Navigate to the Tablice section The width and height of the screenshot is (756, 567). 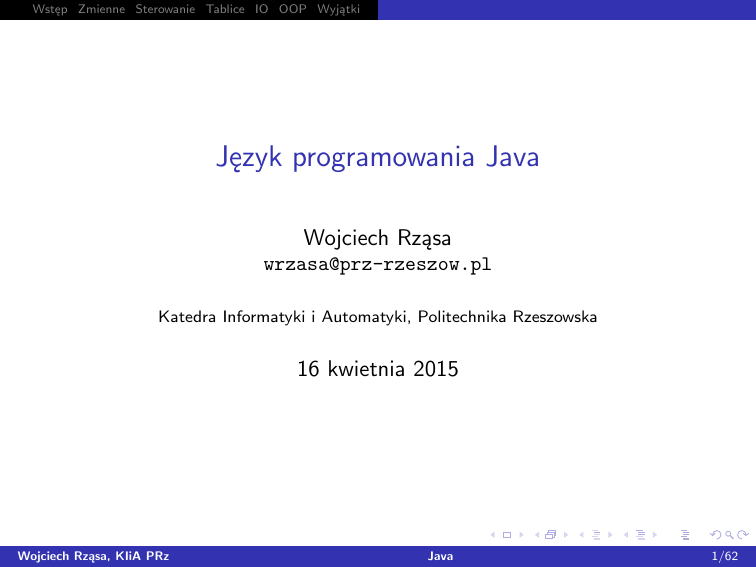225,9
